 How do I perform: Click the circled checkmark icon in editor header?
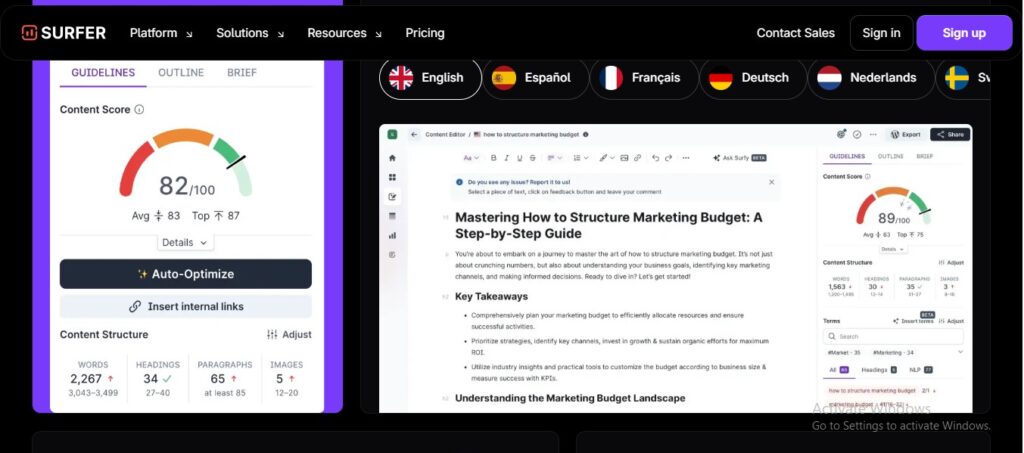pyautogui.click(x=857, y=134)
